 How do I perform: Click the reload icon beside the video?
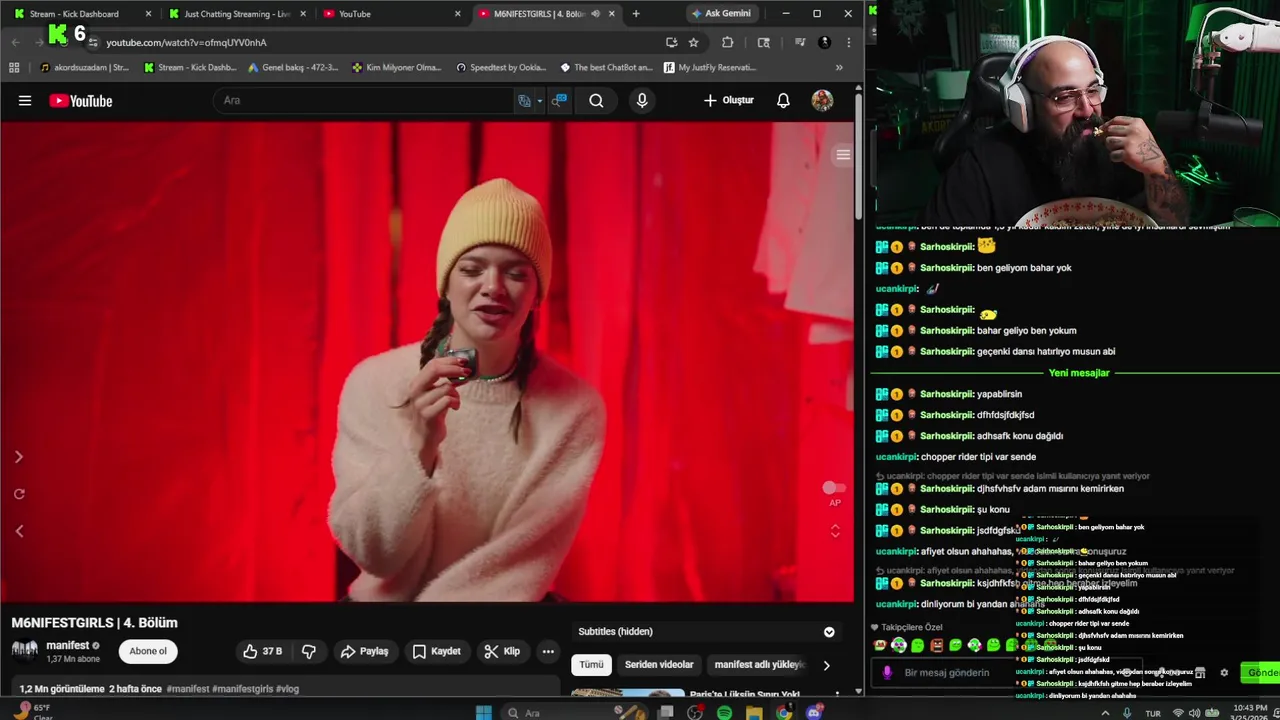click(x=19, y=494)
